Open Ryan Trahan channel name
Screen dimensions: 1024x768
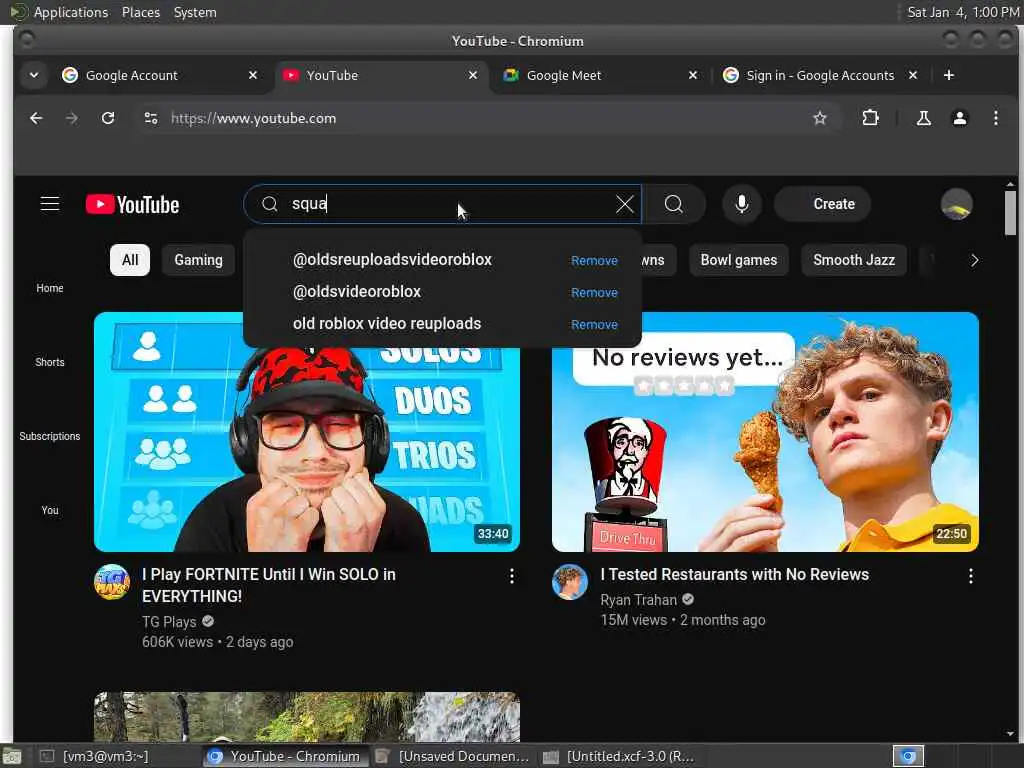point(639,600)
